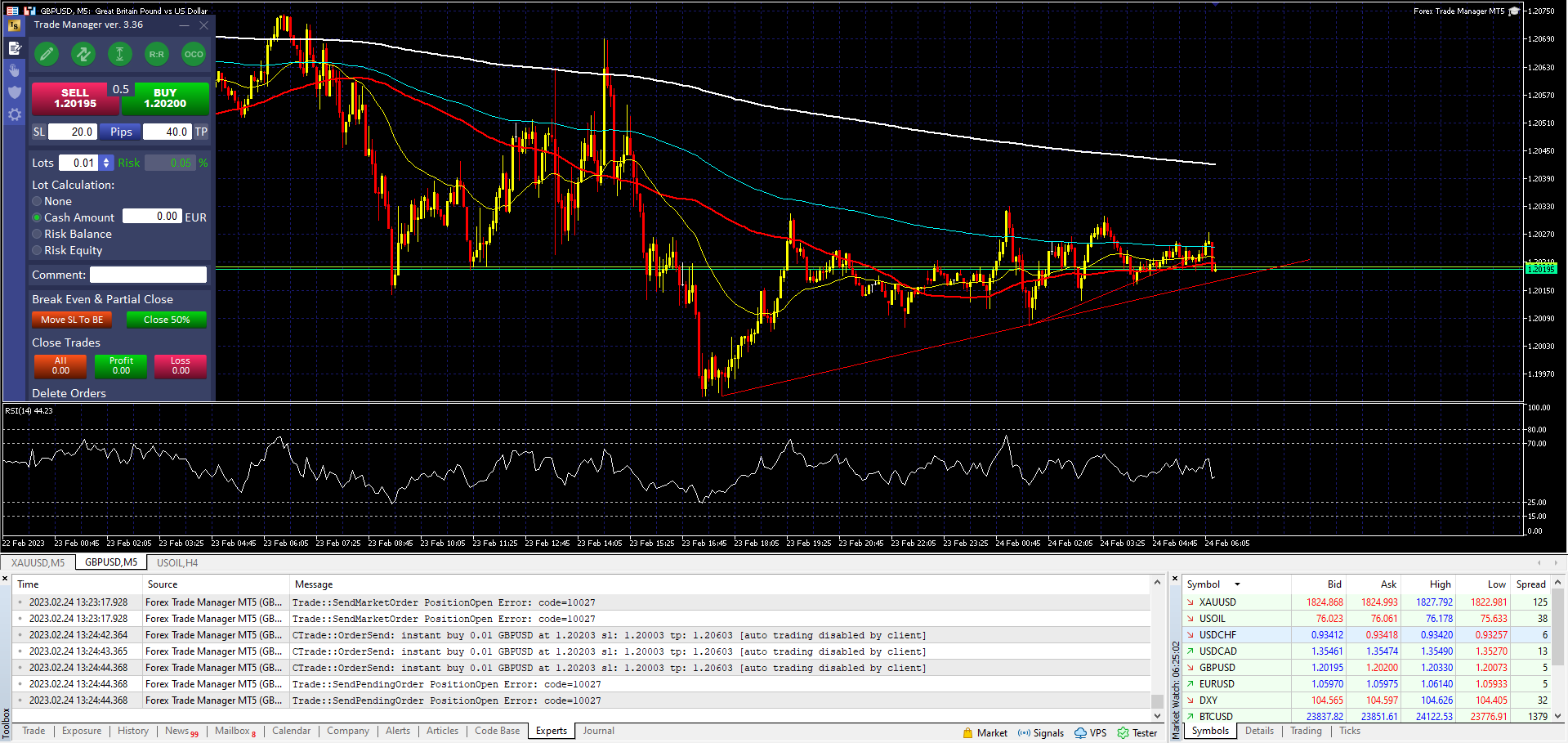Click the BTCUSD up-arrow trend icon
The height and width of the screenshot is (743, 1568).
[x=1191, y=717]
